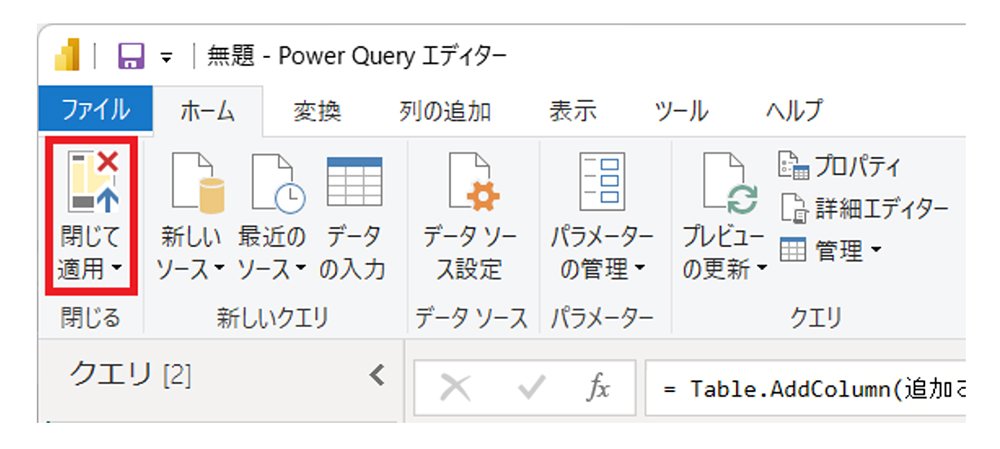Screen dimensions: 1000x449
Task: Open the 管理 (Manage) dropdown
Action: 830,249
